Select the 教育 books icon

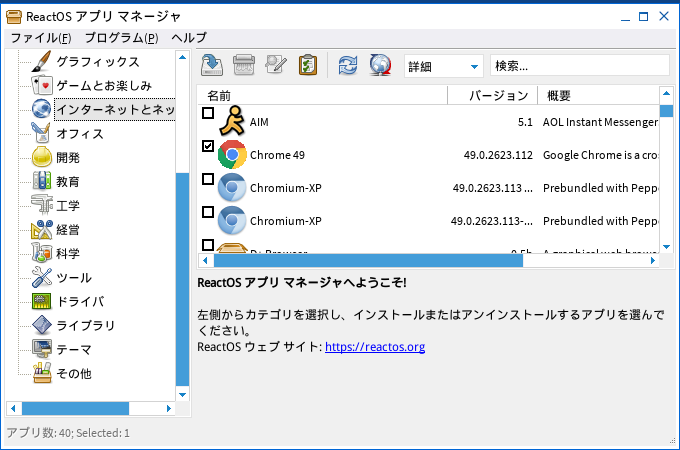pos(42,181)
